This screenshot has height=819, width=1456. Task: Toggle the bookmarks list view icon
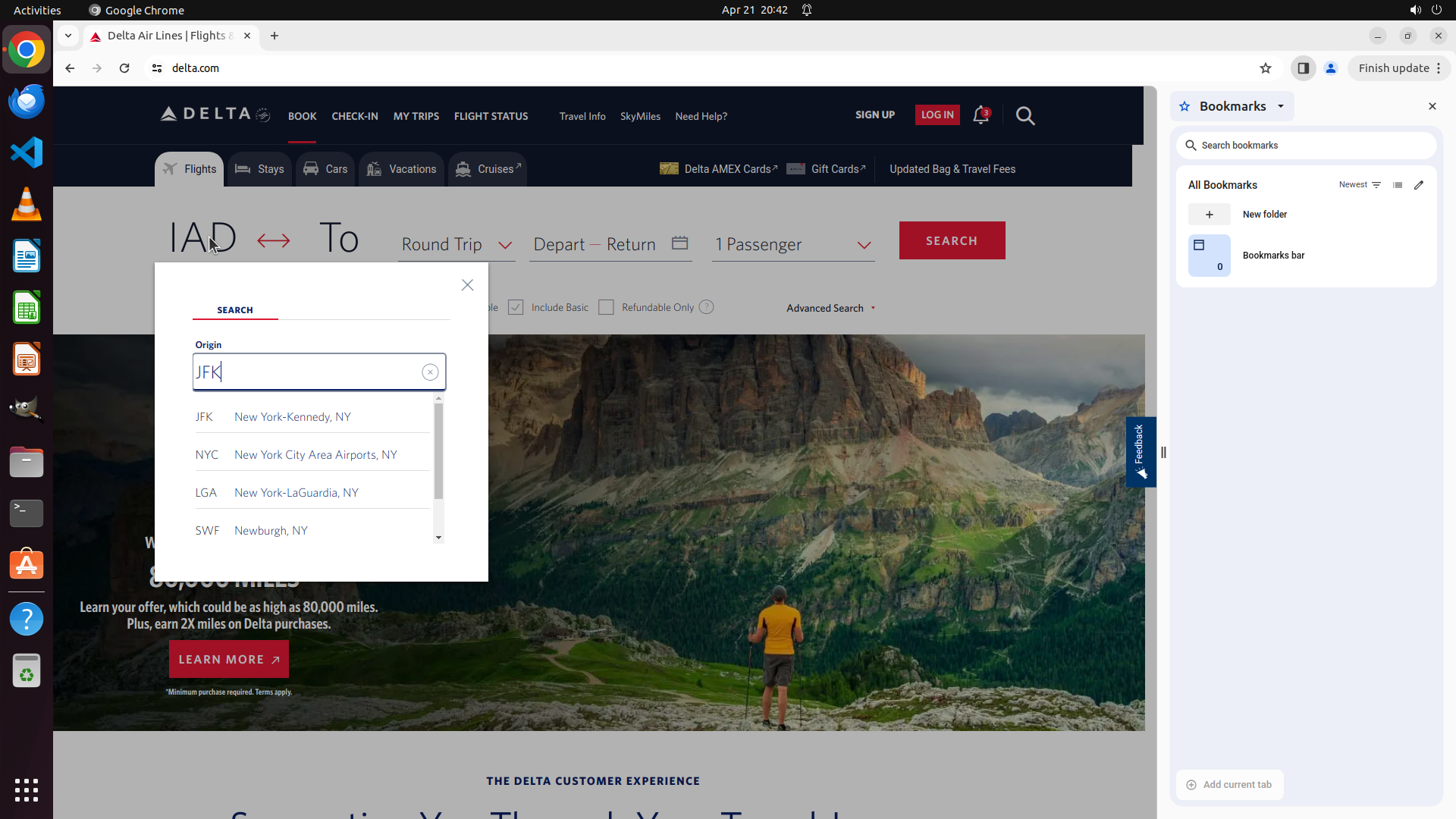click(1398, 185)
